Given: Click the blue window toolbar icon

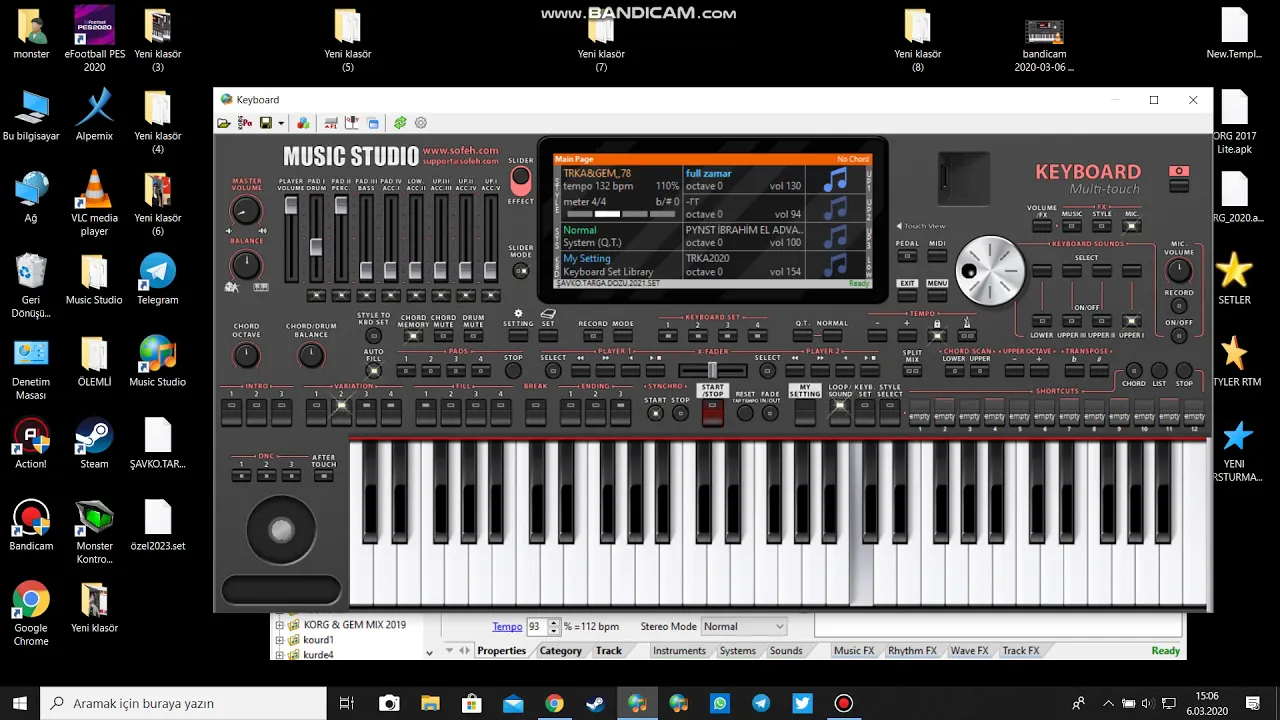Looking at the screenshot, I should pyautogui.click(x=373, y=123).
